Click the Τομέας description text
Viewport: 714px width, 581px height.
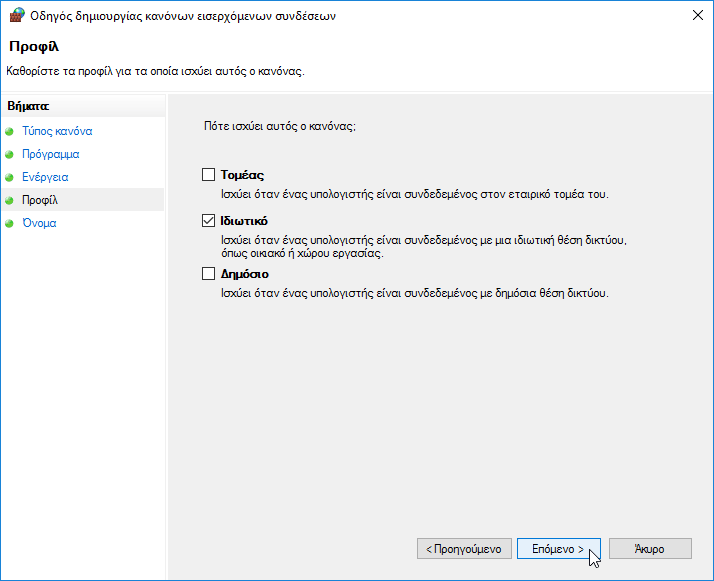(415, 194)
